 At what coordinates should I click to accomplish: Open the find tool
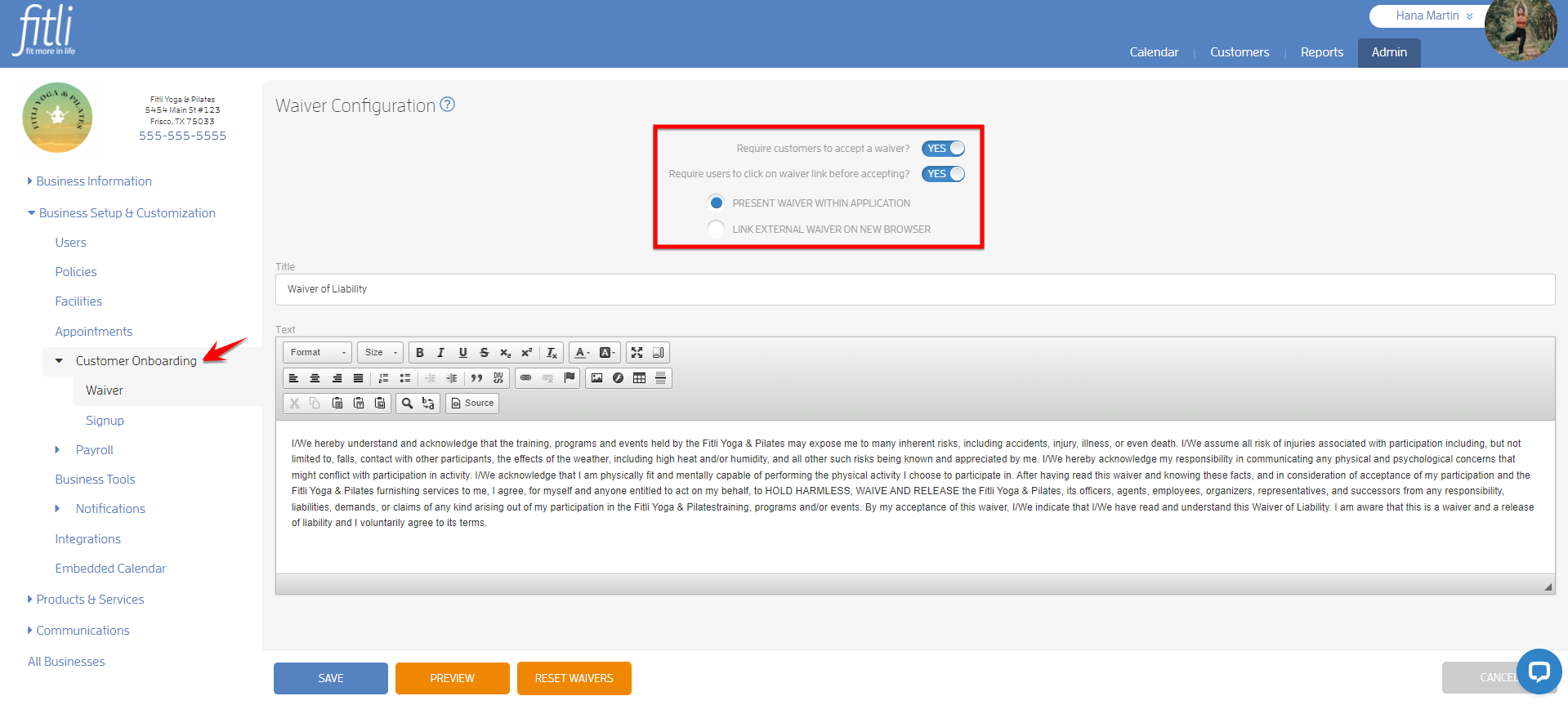click(x=407, y=404)
